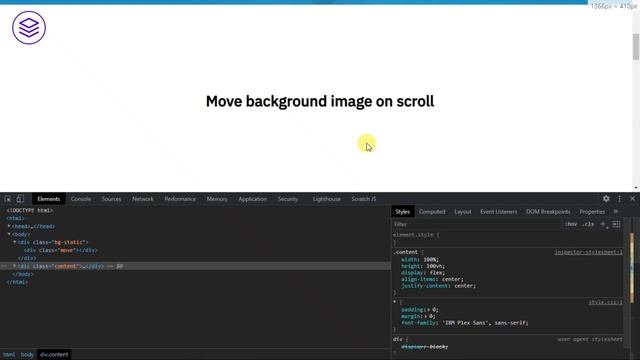Select the closing html tag line

[17, 282]
